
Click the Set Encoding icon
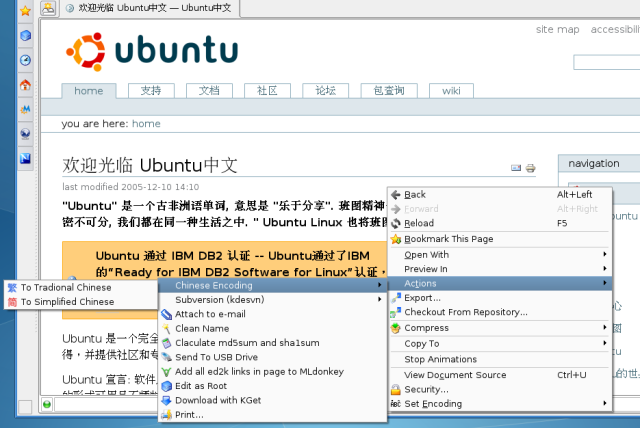(x=396, y=404)
